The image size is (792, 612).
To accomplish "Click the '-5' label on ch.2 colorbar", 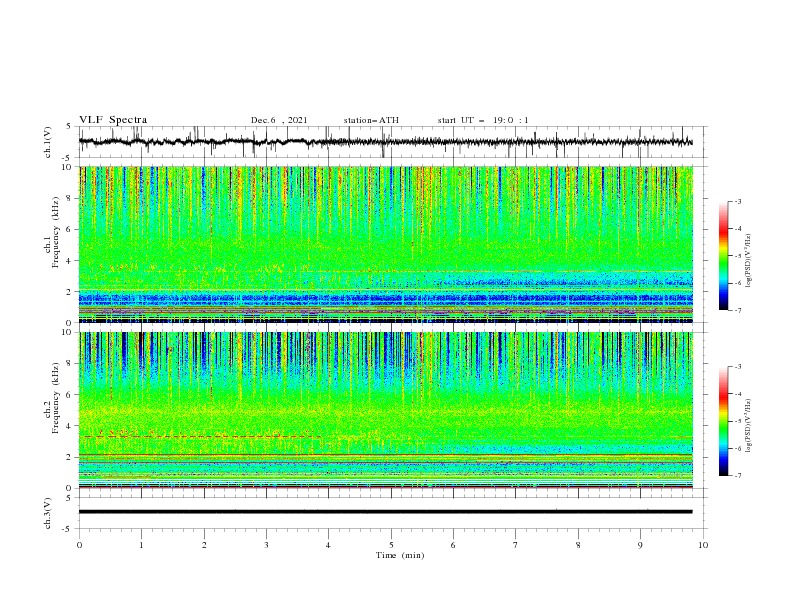I will coord(738,421).
